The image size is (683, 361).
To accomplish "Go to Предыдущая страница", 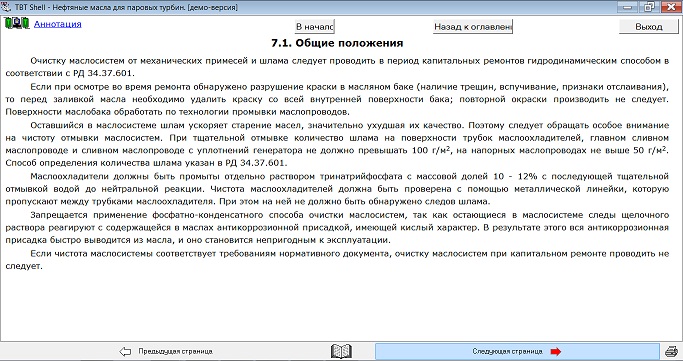I will 175,351.
